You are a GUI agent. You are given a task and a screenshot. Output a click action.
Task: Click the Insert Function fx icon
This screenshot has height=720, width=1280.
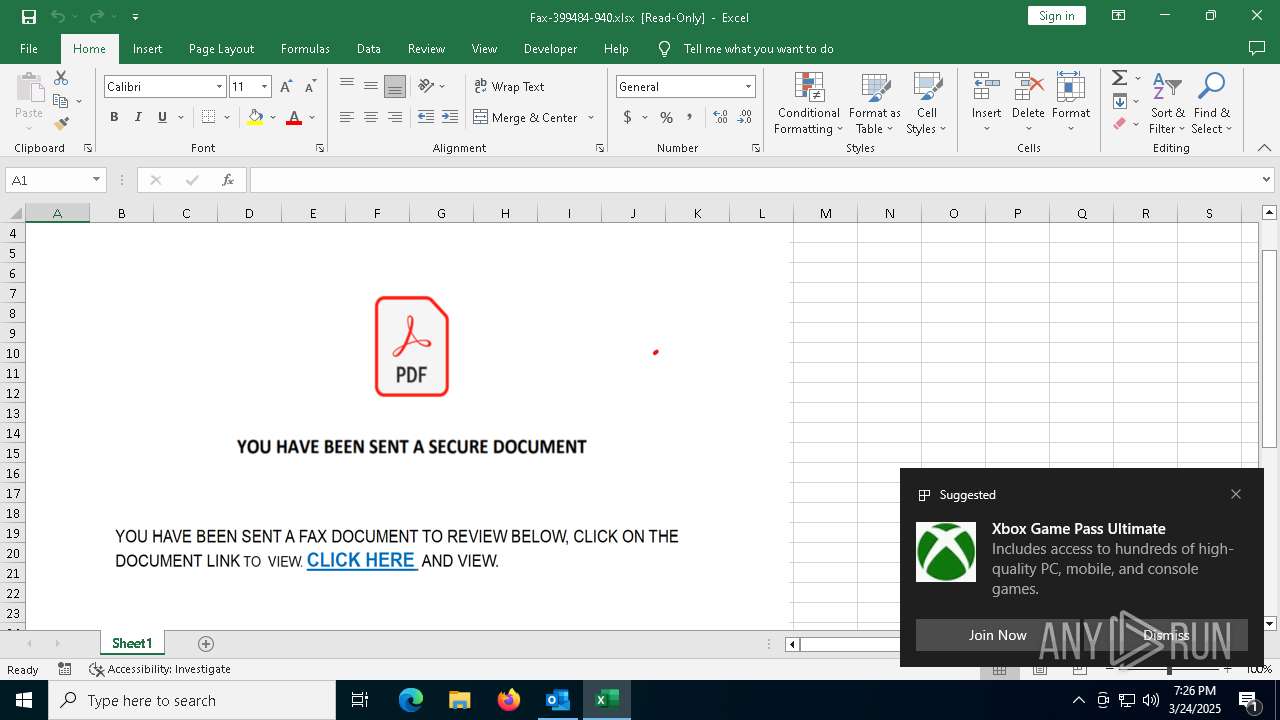(228, 180)
